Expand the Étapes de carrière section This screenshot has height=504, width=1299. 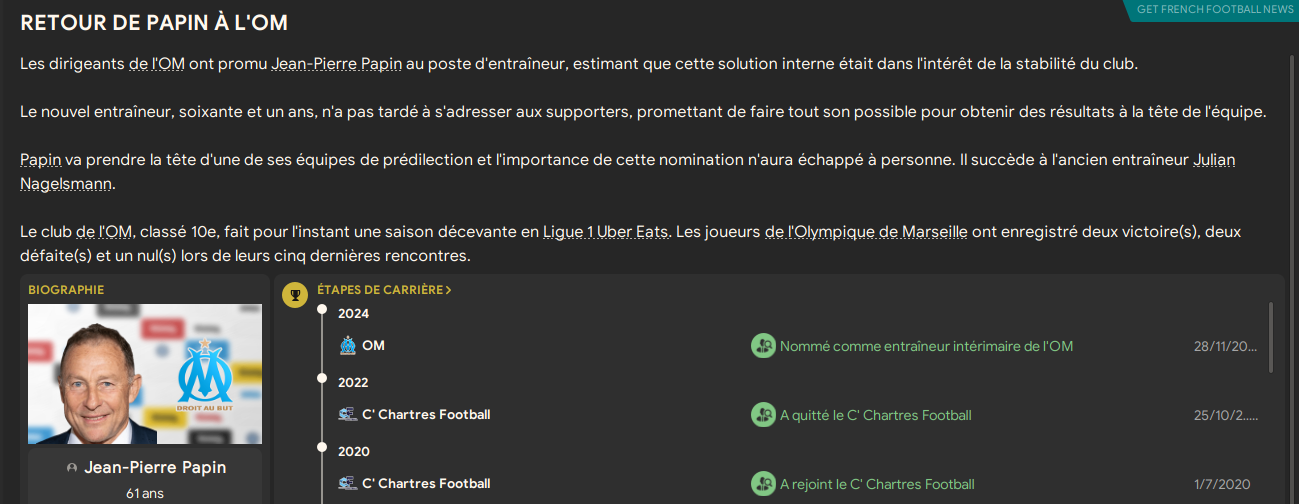pos(384,290)
